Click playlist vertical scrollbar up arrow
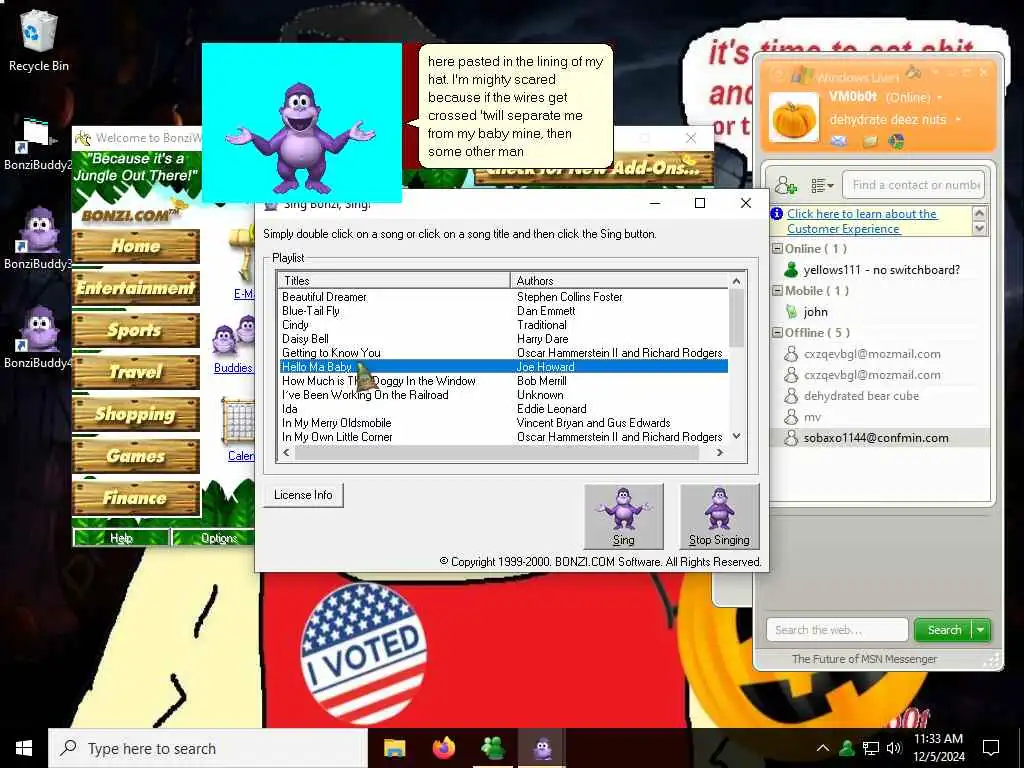Image resolution: width=1024 pixels, height=768 pixels. click(x=737, y=281)
